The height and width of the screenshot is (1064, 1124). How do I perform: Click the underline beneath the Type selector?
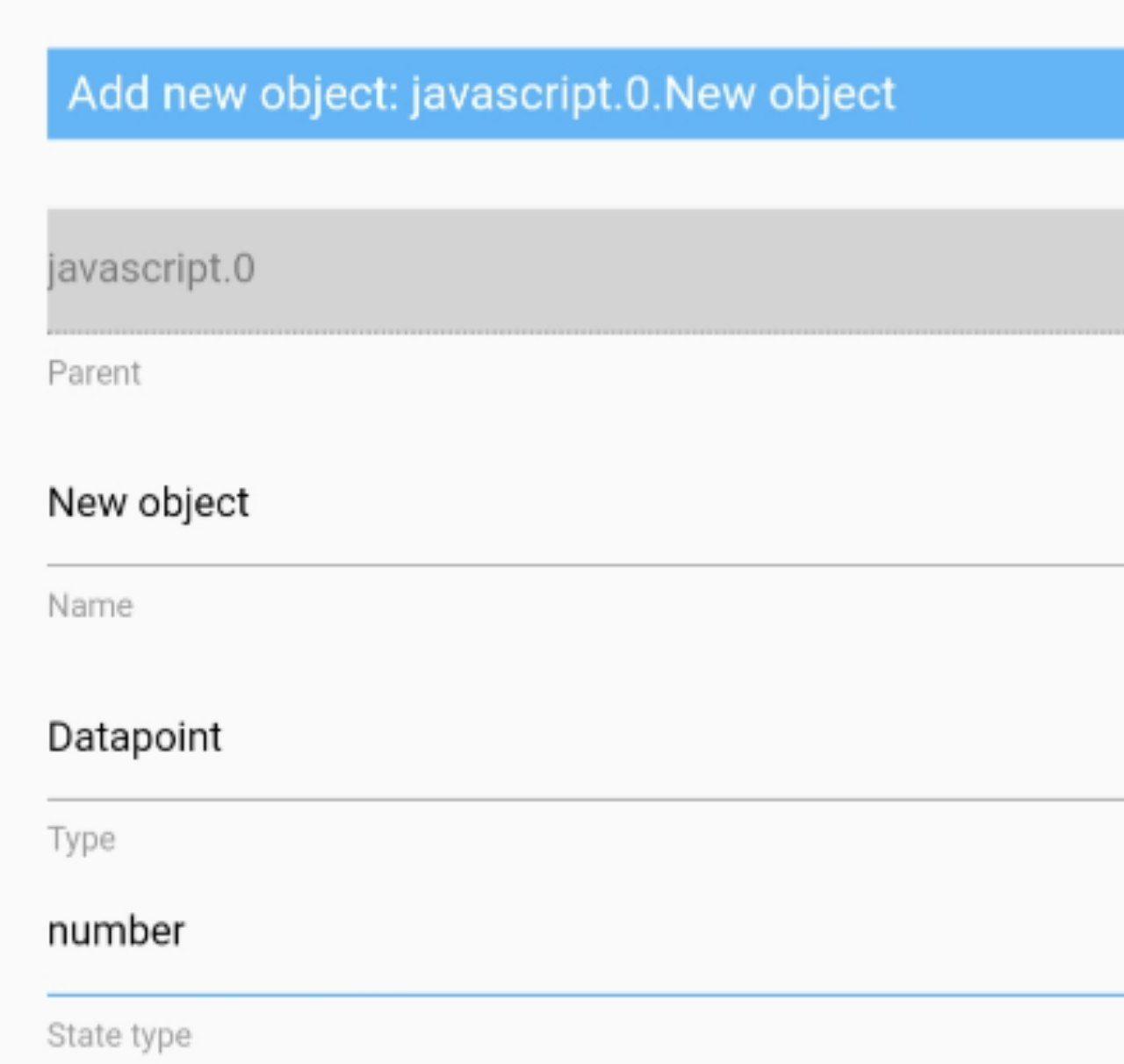pyautogui.click(x=586, y=800)
